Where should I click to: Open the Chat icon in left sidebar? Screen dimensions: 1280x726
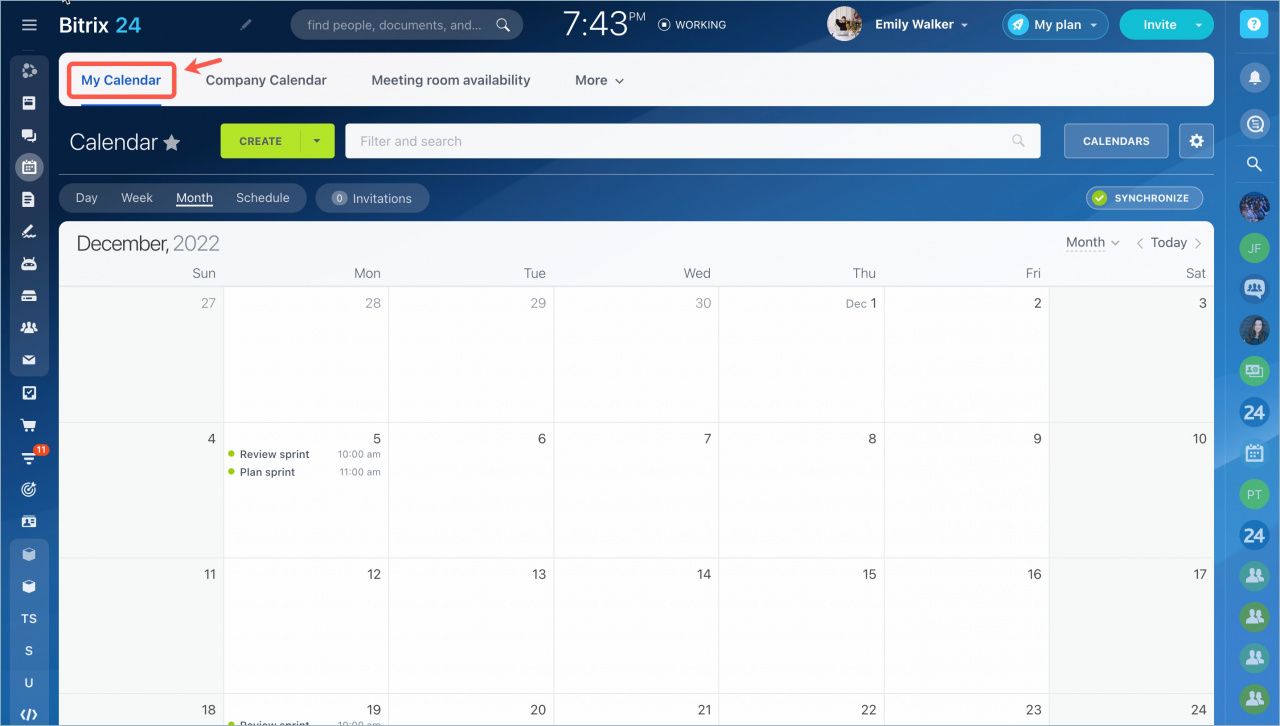pos(29,135)
